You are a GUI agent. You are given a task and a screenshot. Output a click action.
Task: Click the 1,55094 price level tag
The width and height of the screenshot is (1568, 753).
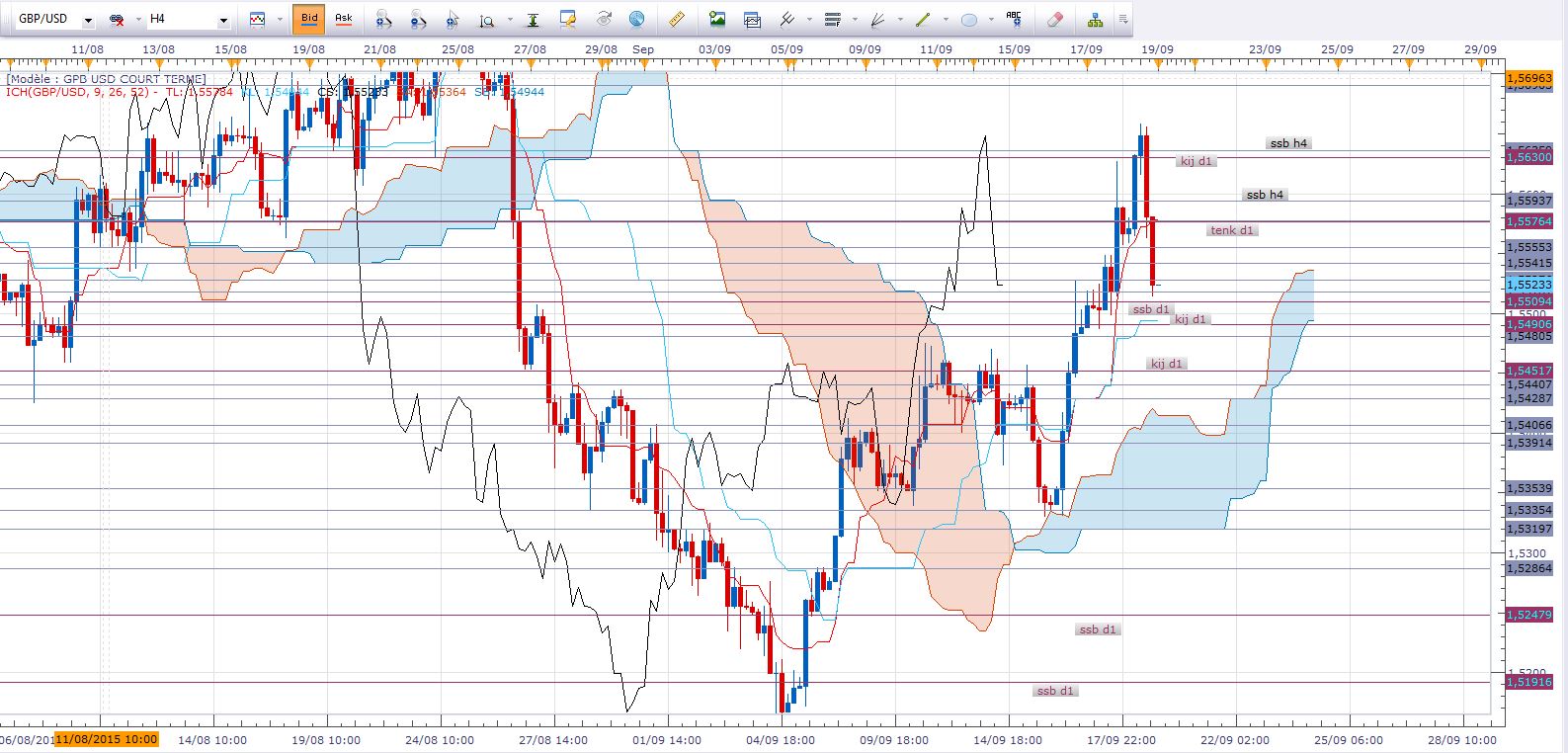1529,300
